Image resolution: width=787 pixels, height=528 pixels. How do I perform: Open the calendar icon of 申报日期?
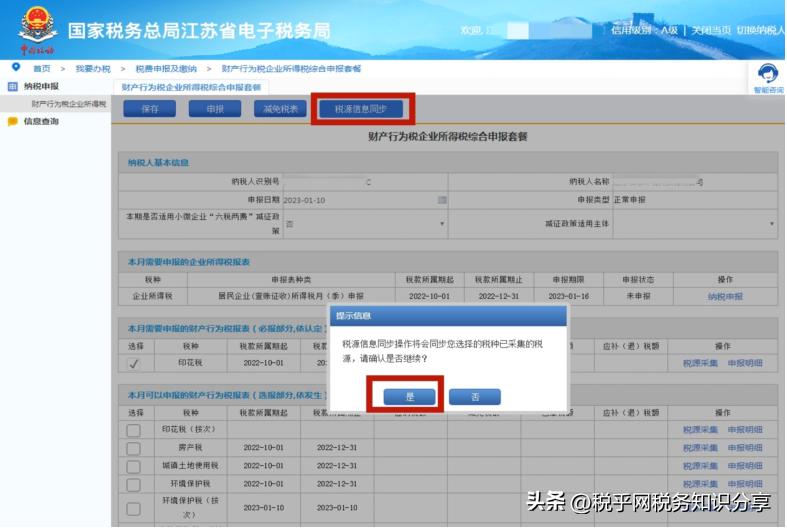tap(442, 200)
